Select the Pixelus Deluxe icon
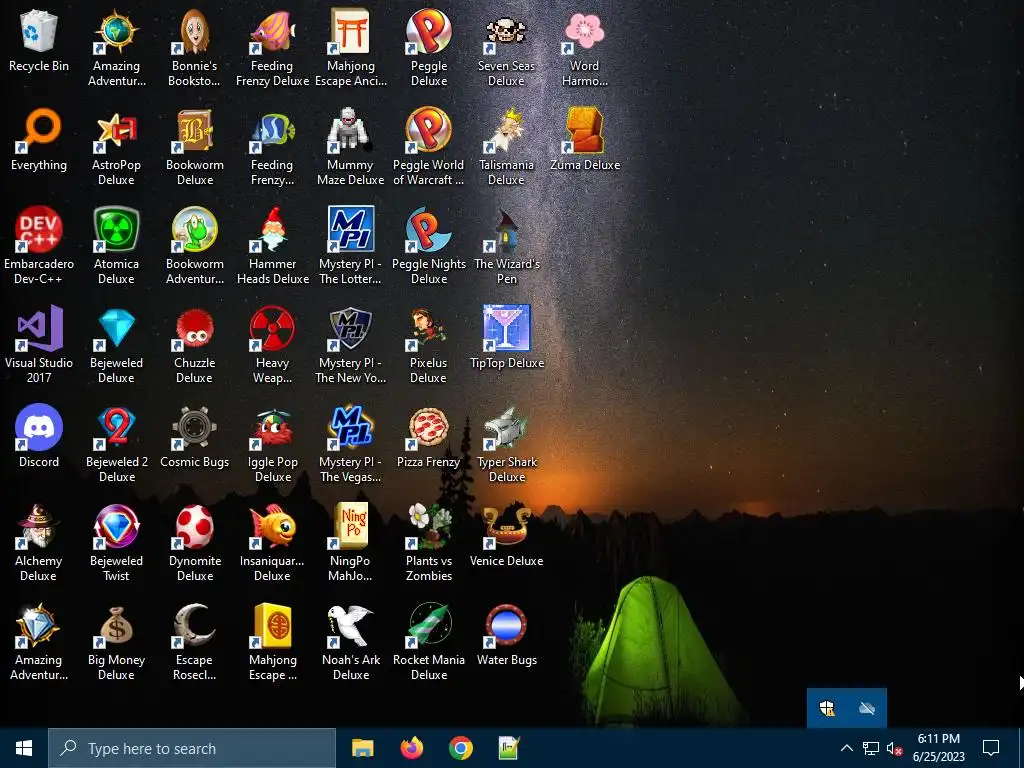 tap(429, 328)
